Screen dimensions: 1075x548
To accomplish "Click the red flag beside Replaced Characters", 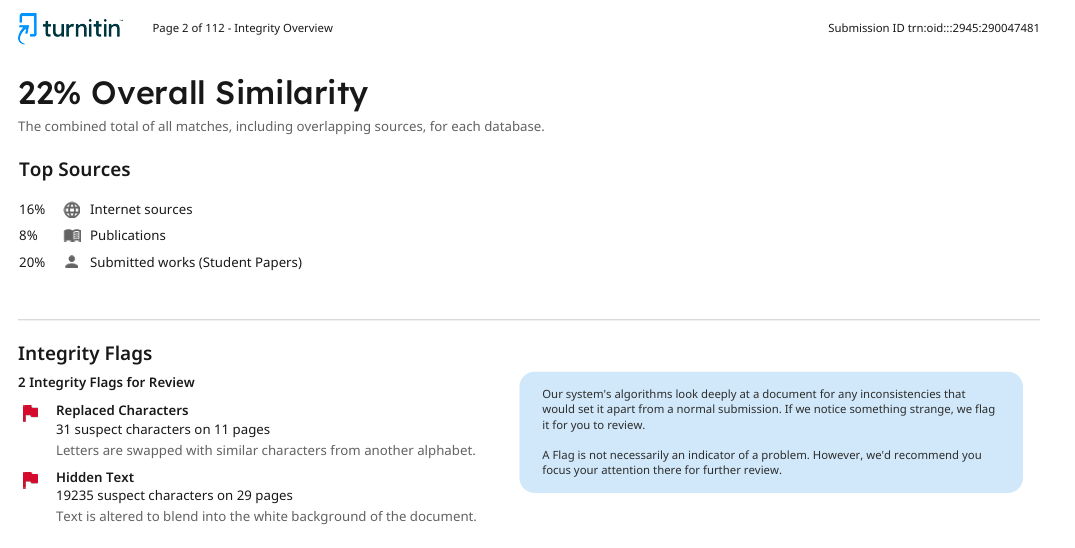I will pyautogui.click(x=30, y=414).
